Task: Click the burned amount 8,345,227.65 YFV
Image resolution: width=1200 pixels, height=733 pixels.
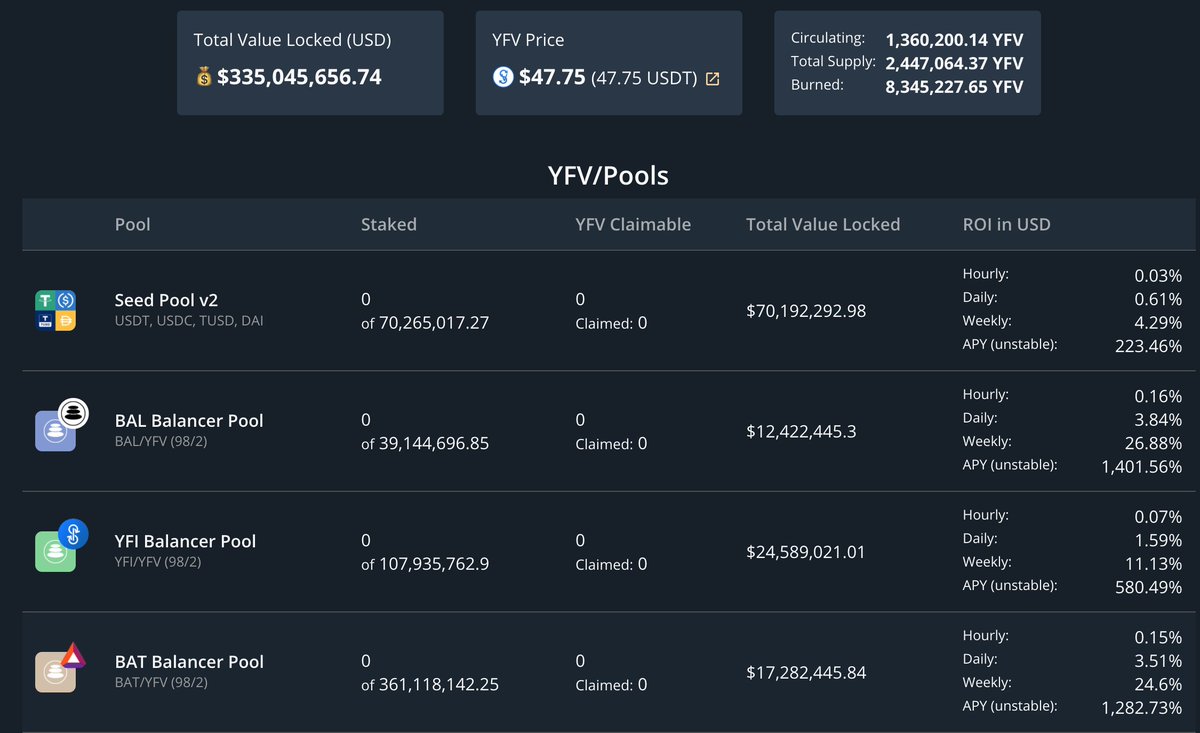Action: click(x=954, y=86)
